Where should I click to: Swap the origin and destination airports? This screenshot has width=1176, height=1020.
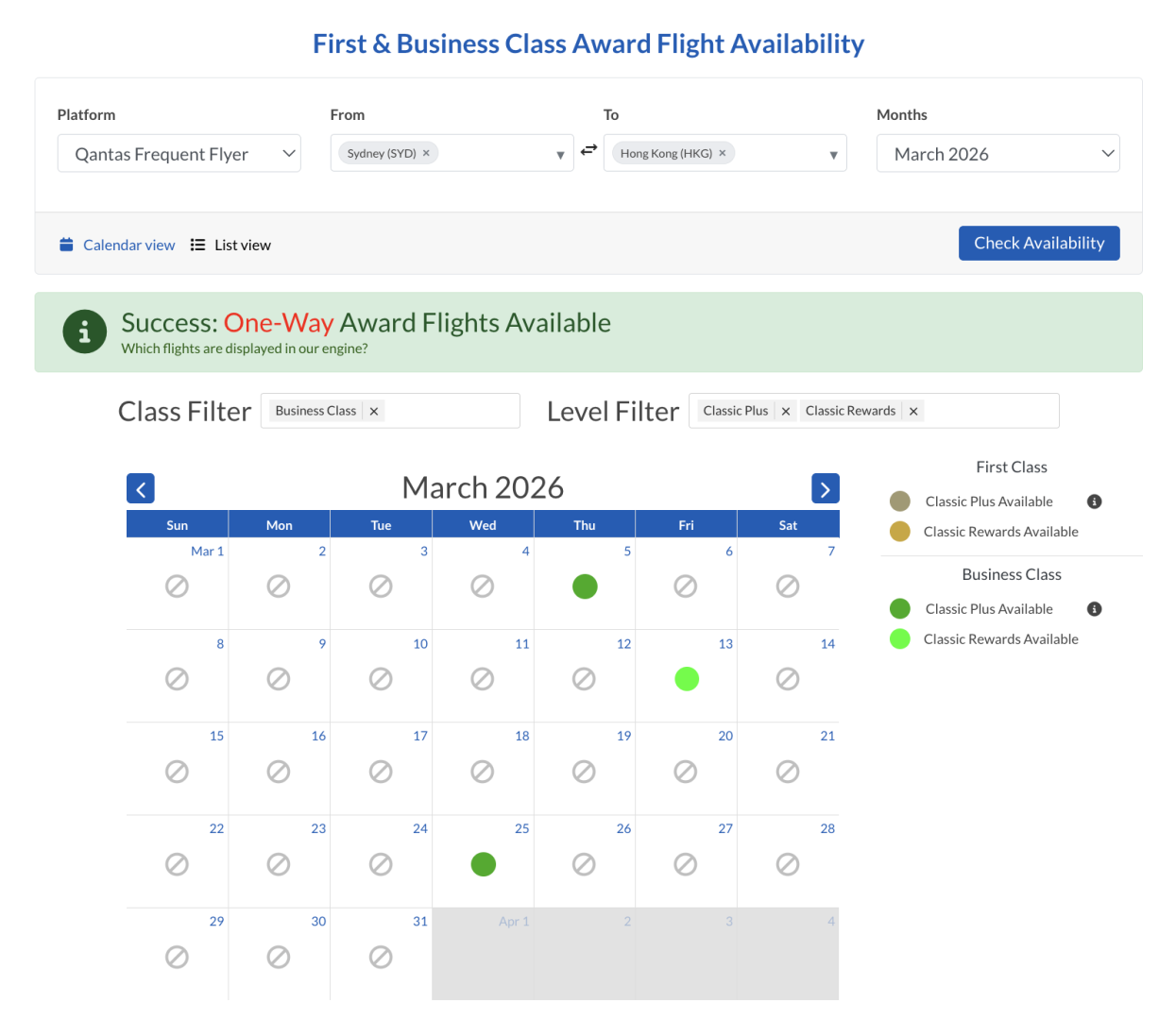tap(588, 150)
